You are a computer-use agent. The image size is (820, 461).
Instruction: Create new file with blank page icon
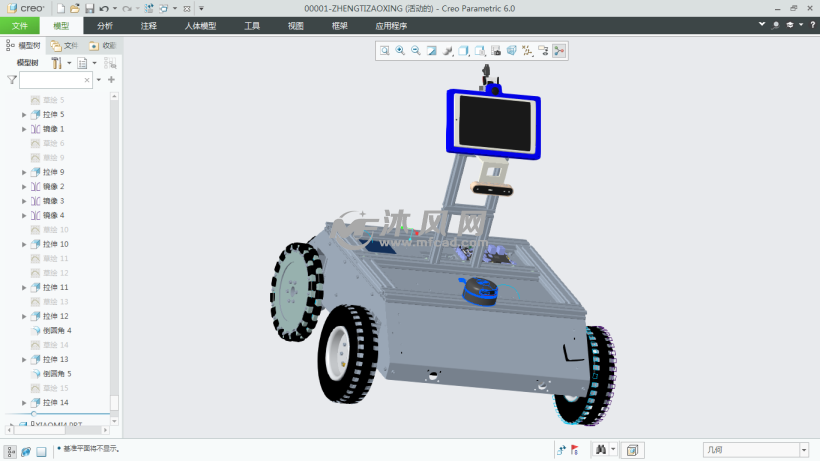click(x=61, y=8)
